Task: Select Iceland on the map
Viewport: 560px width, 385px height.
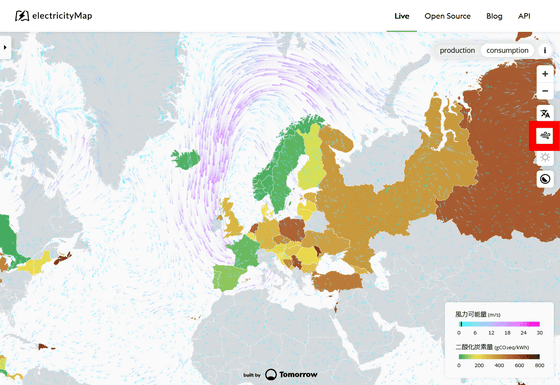Action: click(x=186, y=159)
